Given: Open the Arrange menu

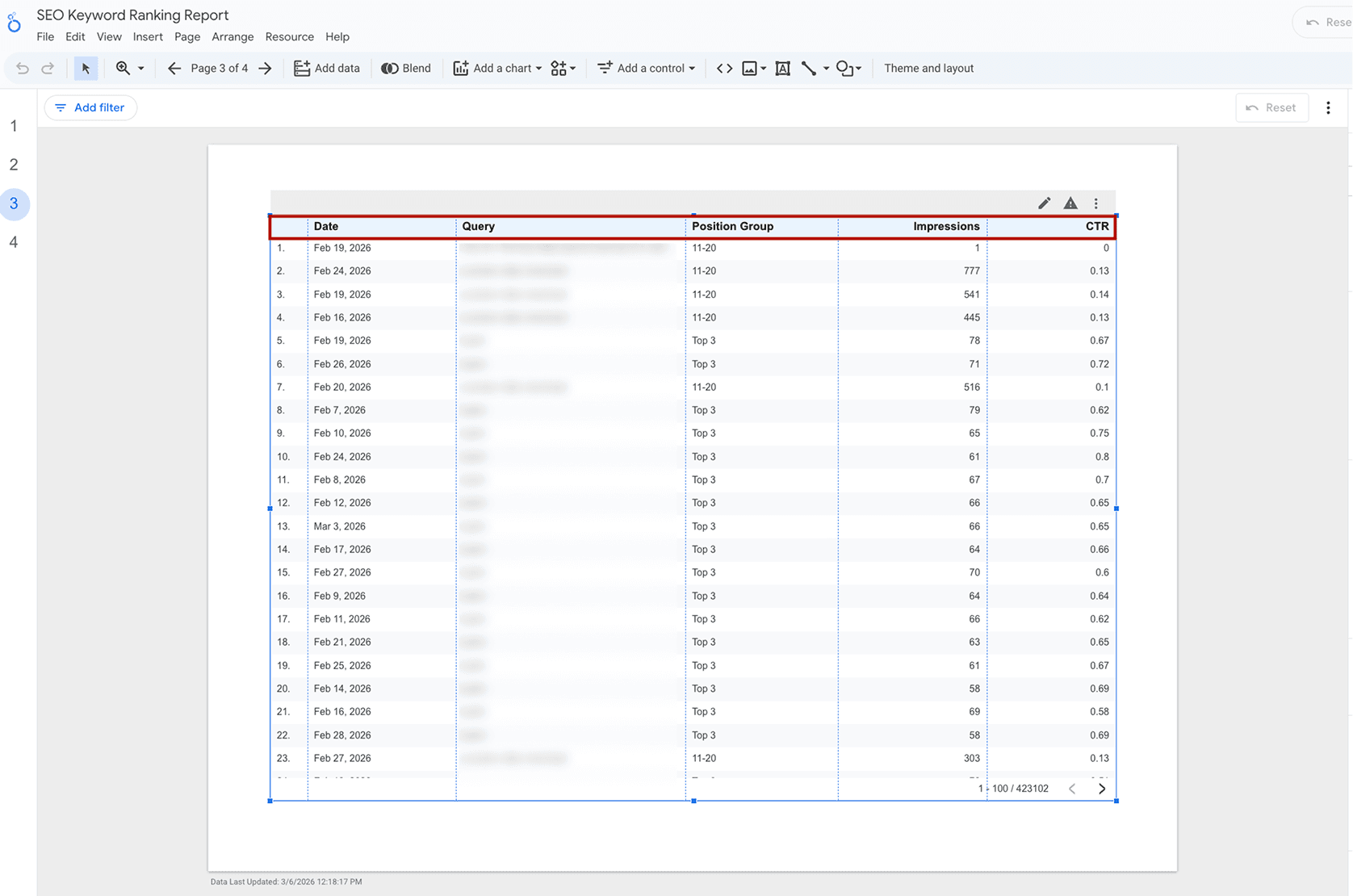Looking at the screenshot, I should coord(232,36).
